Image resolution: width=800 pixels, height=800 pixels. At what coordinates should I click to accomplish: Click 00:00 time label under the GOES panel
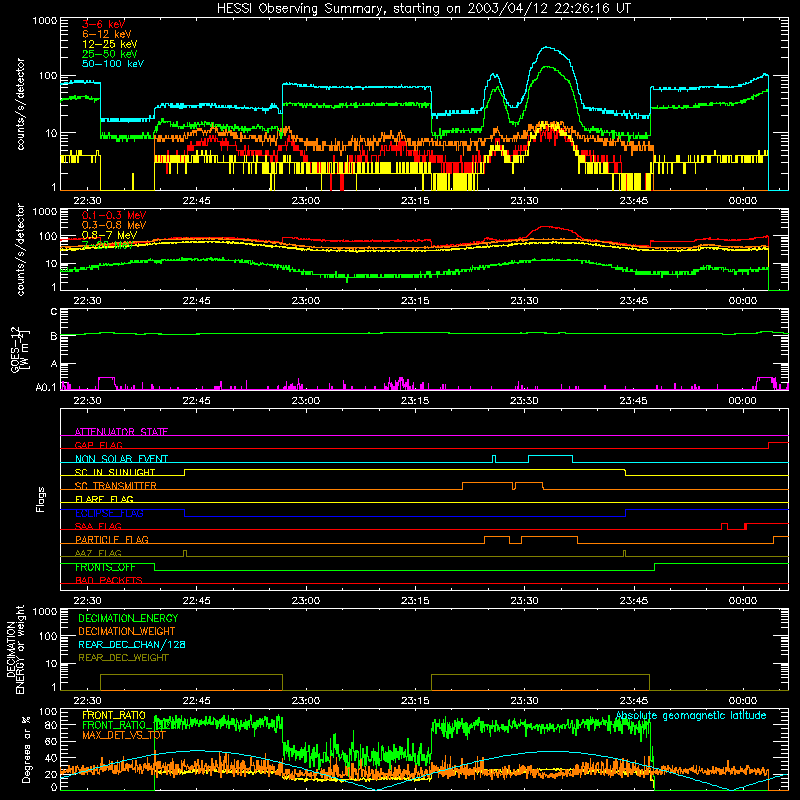(742, 401)
